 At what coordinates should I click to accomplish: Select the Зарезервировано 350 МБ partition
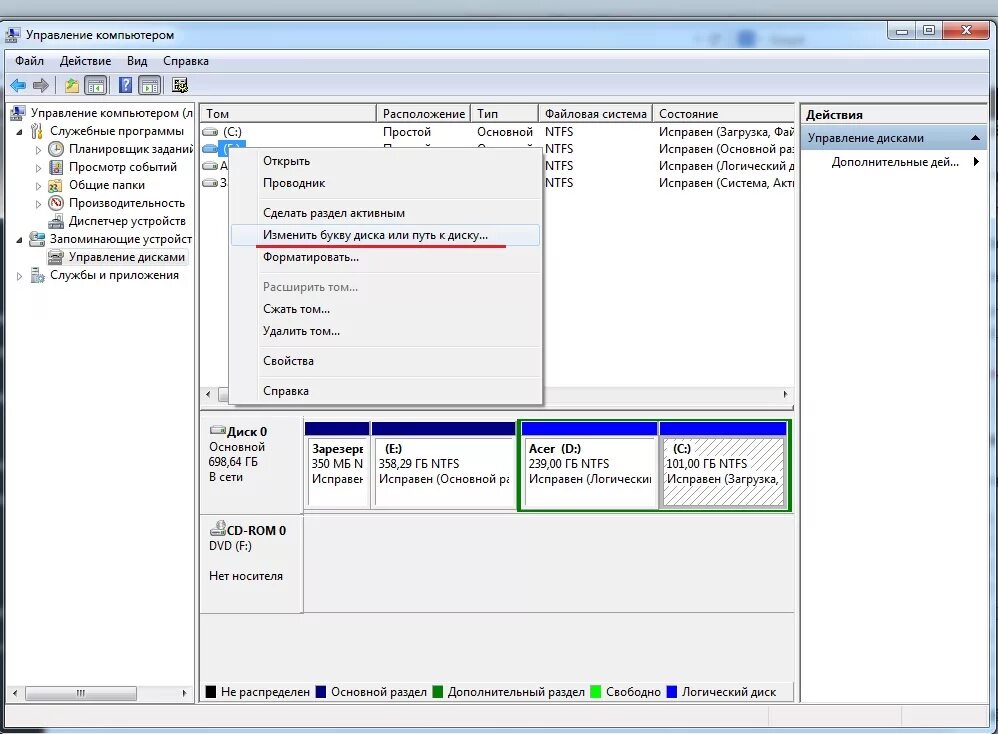point(337,465)
